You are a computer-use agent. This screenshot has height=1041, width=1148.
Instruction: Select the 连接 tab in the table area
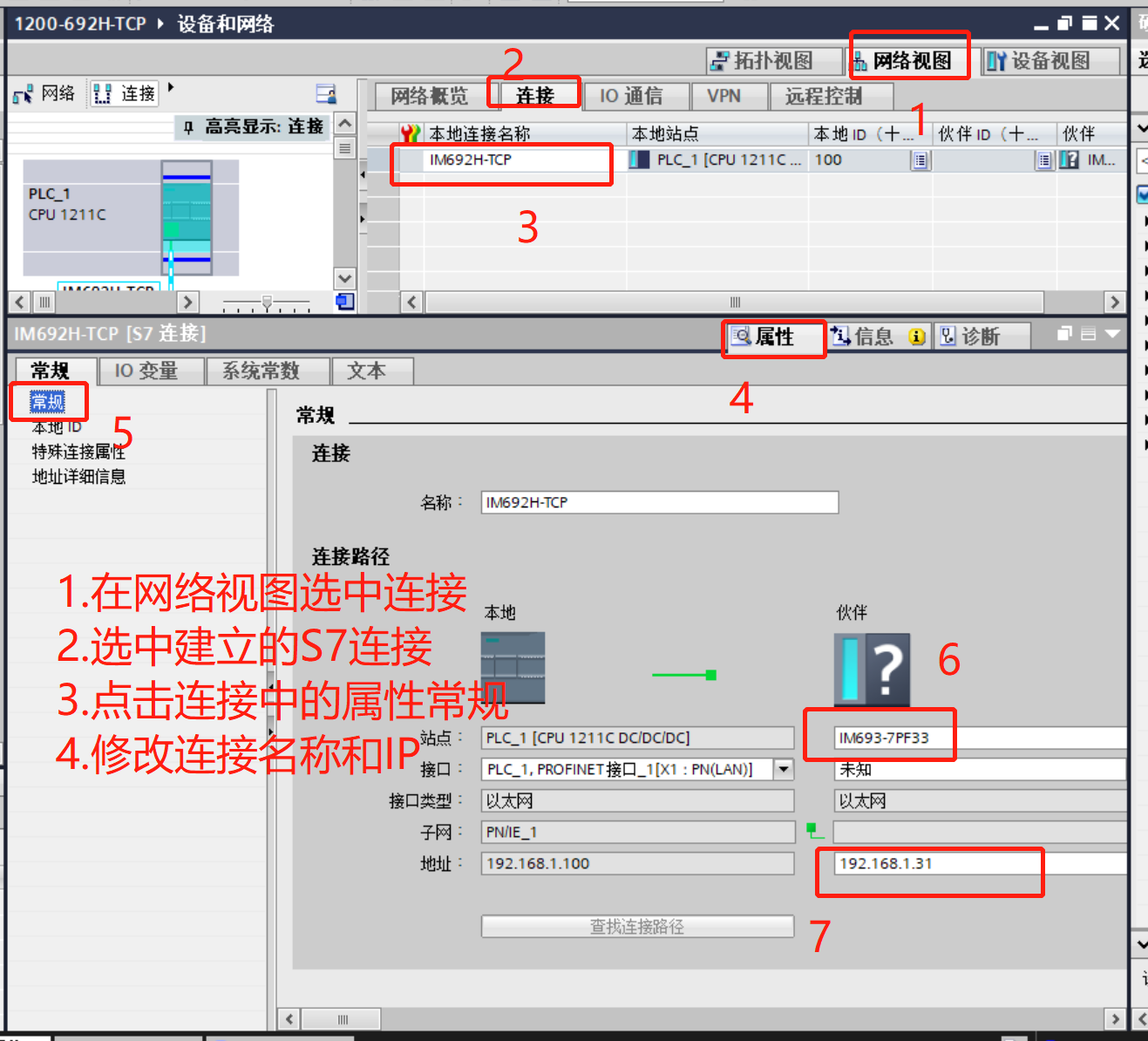click(x=534, y=96)
